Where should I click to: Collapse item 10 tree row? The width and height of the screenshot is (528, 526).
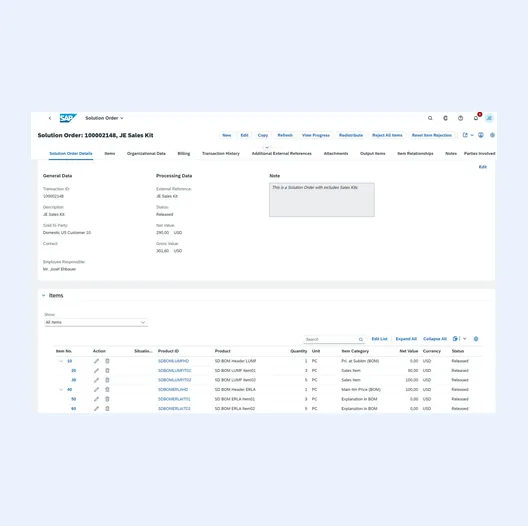[61, 361]
